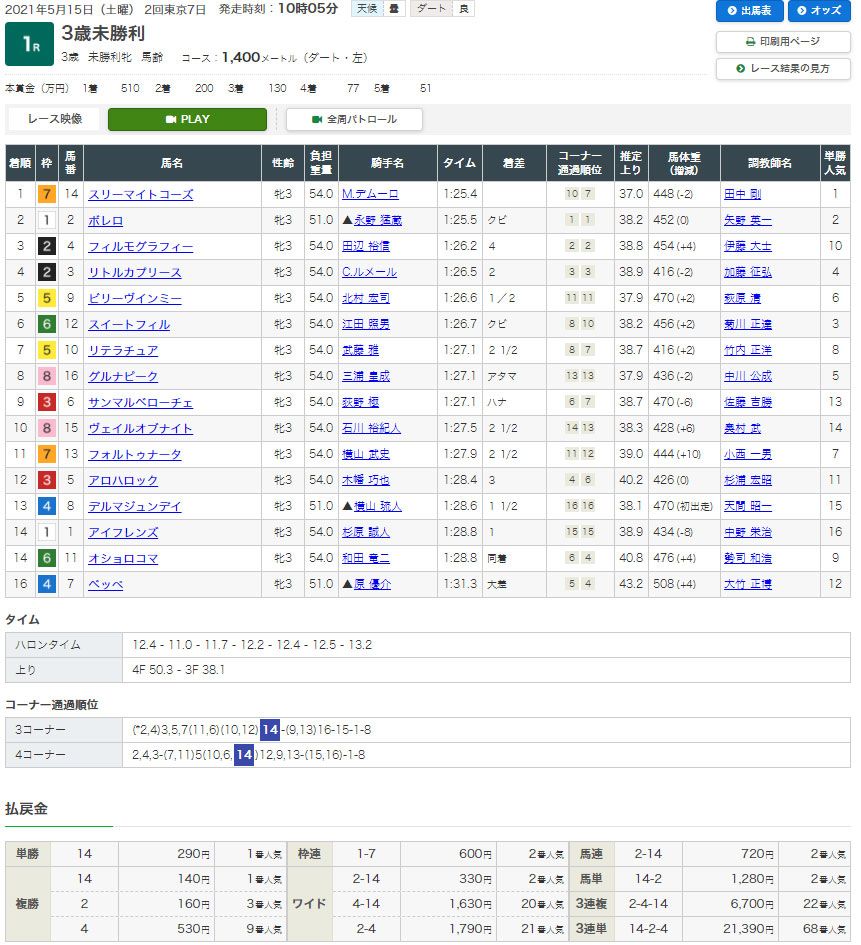
Task: View jockey C.ルメール profile
Action: click(x=369, y=273)
